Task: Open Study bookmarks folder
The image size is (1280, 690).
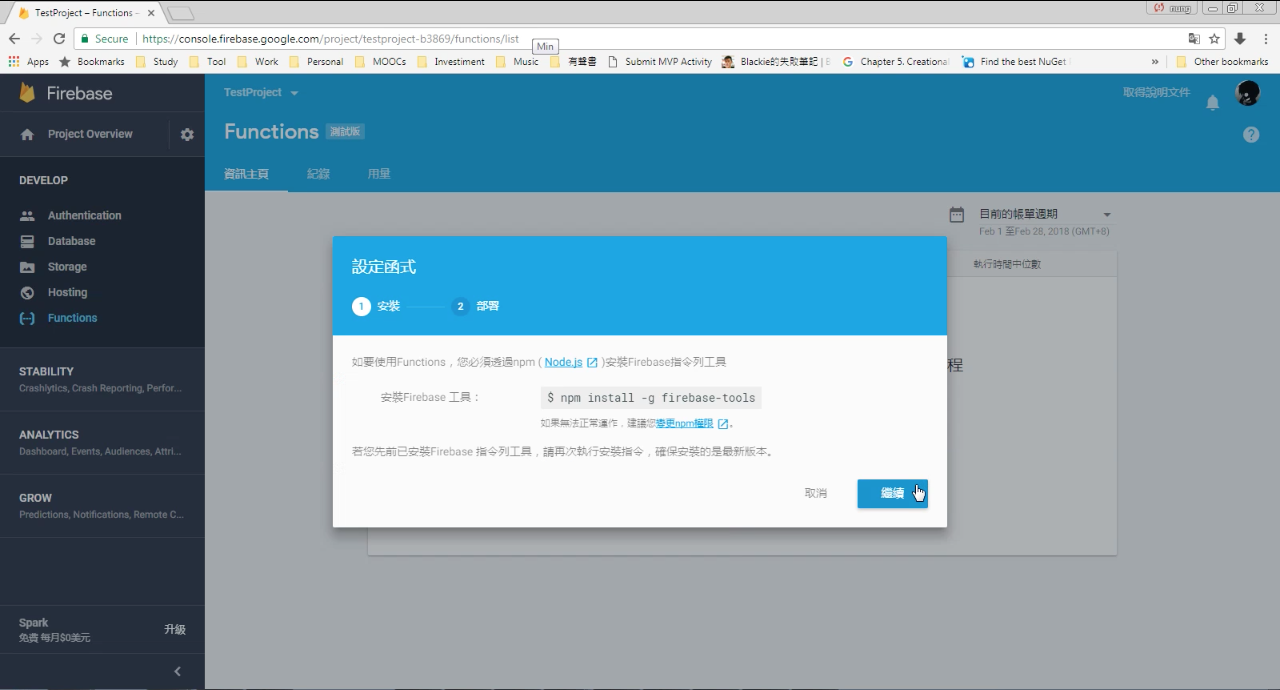Action: click(x=157, y=61)
